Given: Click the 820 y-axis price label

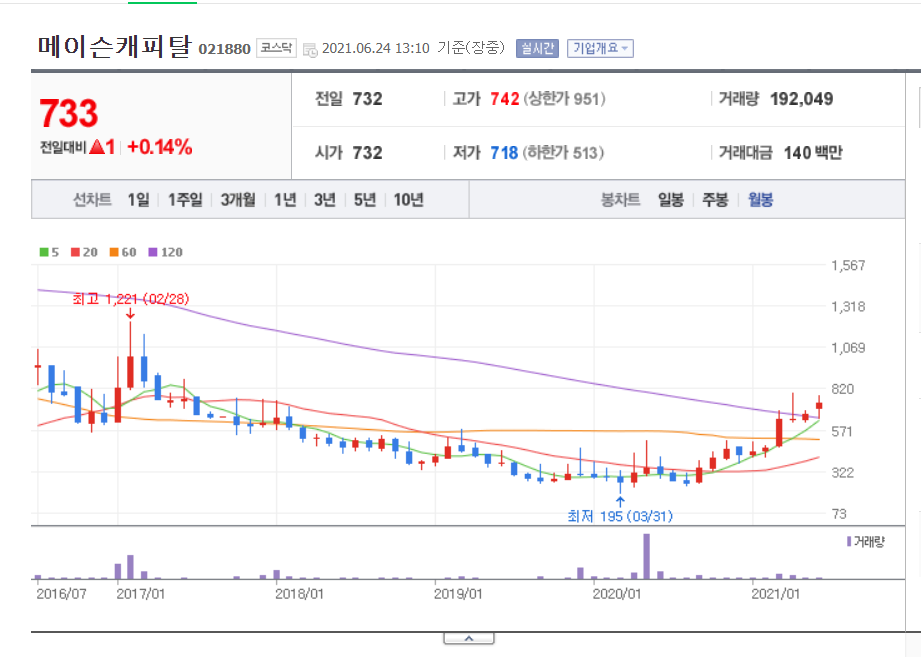Looking at the screenshot, I should click(x=842, y=389).
